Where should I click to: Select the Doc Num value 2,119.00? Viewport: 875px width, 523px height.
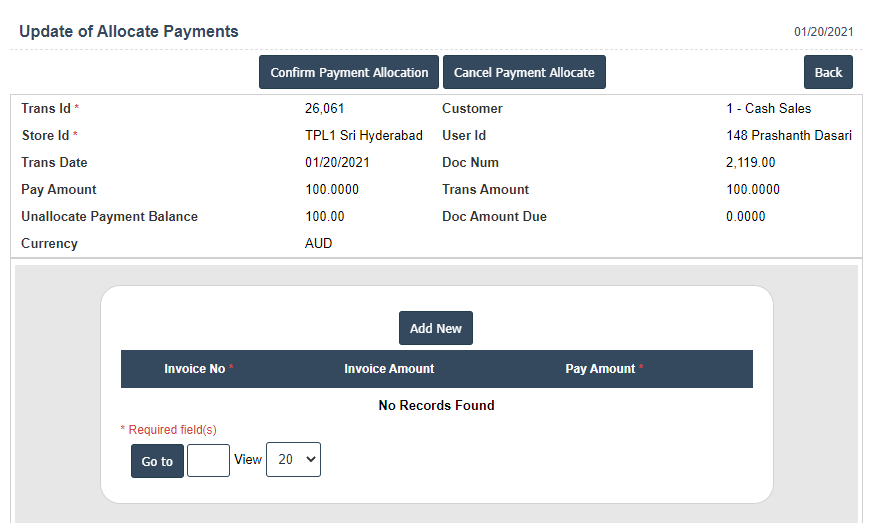click(750, 162)
